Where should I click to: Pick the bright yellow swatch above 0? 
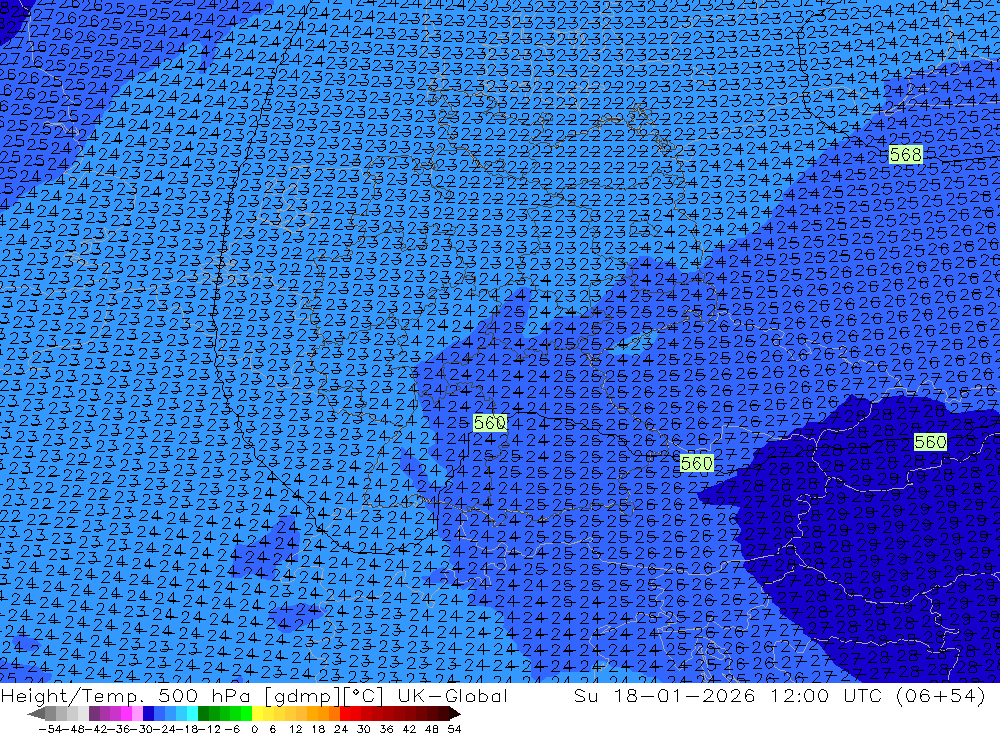(x=258, y=714)
